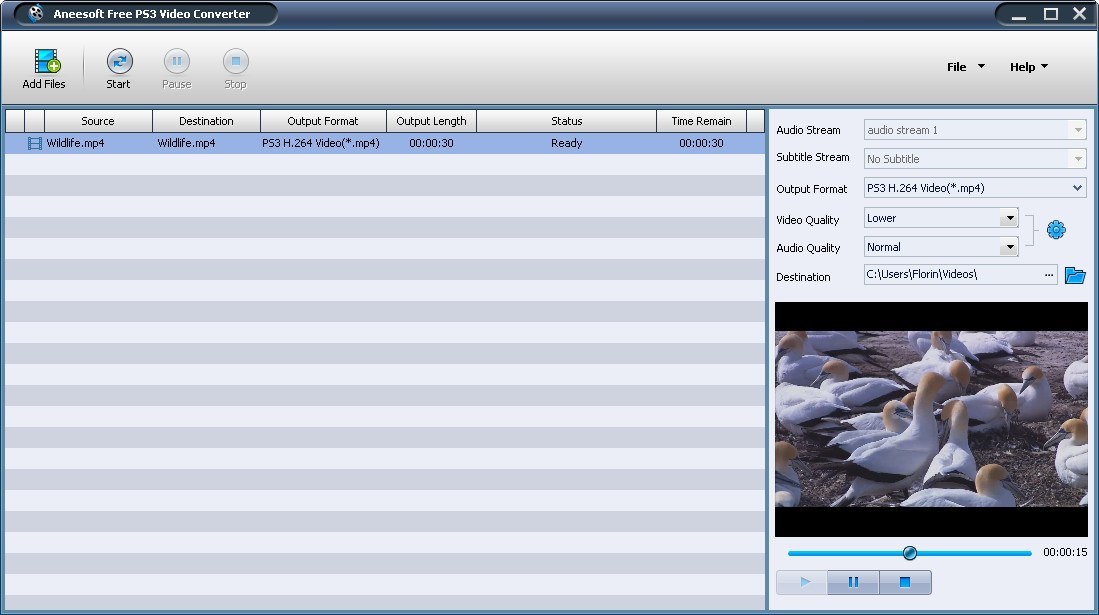Image resolution: width=1099 pixels, height=615 pixels.
Task: Stop the video preview playback
Action: point(903,582)
